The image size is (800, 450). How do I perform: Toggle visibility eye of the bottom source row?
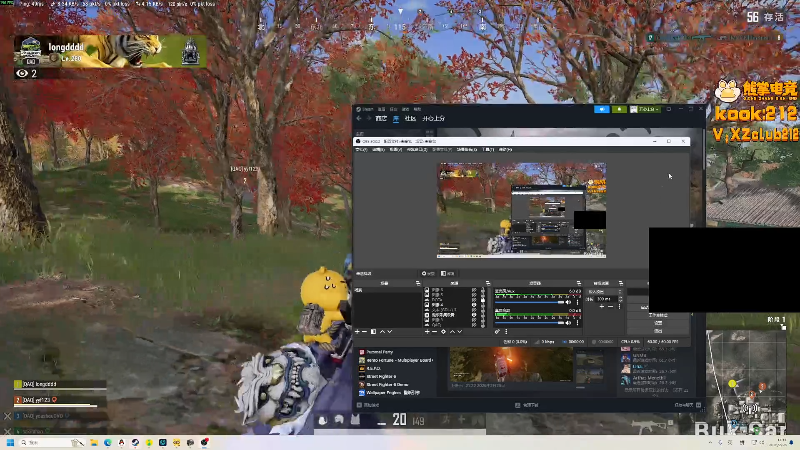474,324
